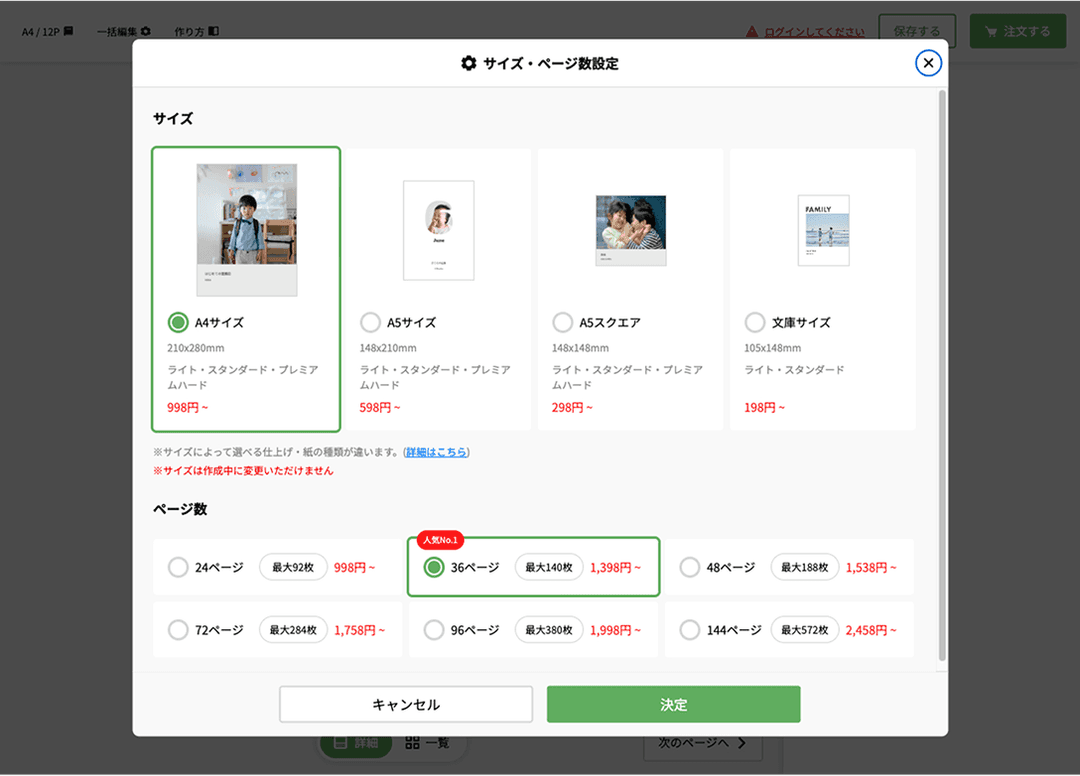Select the A5サイズ radio button
Screen dimensions: 1080x776
coord(370,322)
